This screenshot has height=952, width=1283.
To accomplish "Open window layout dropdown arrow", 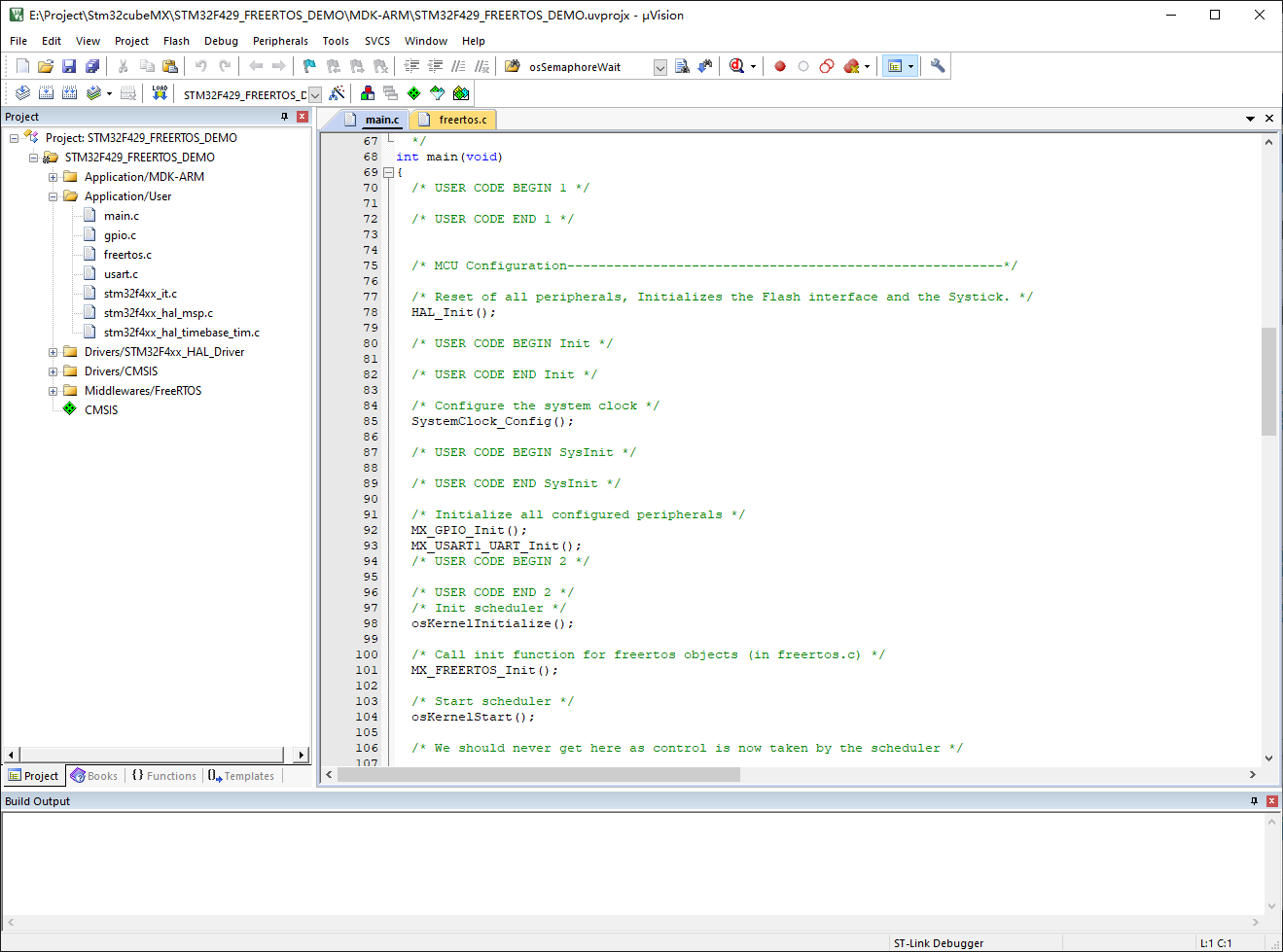I will (x=910, y=66).
